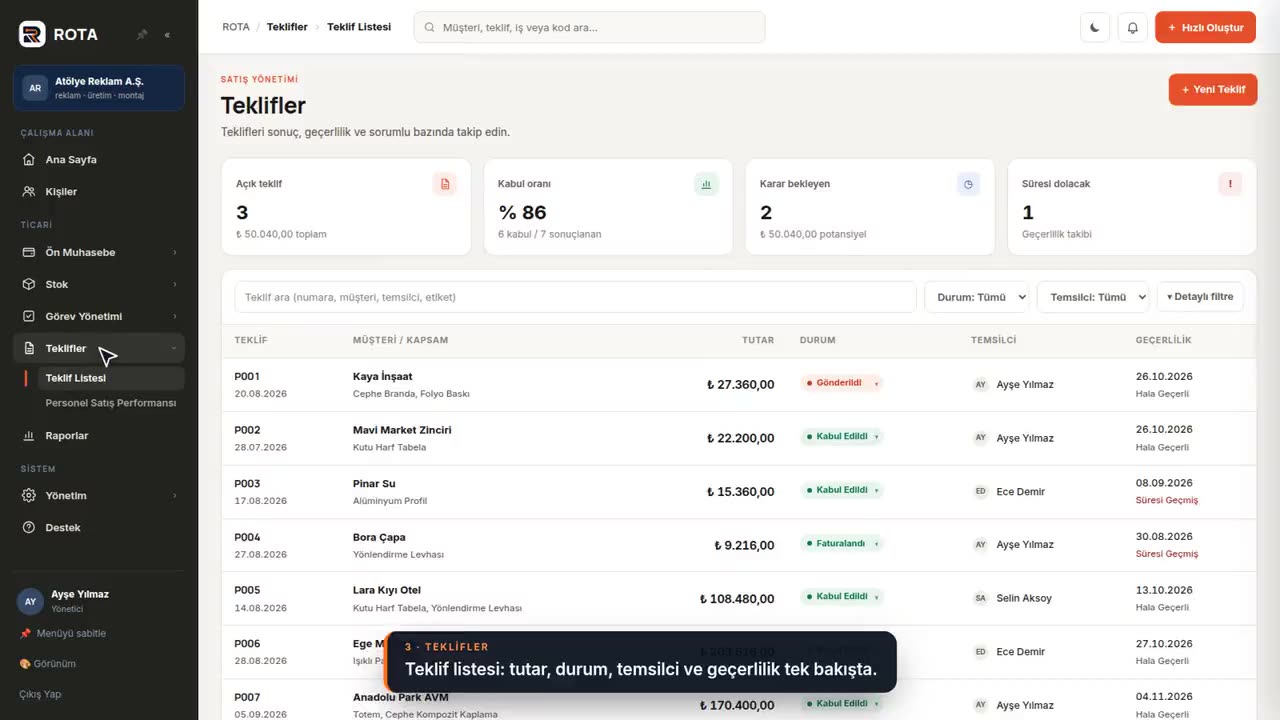The width and height of the screenshot is (1280, 720).
Task: Create a new offer with Yeni Teklif
Action: [x=1212, y=89]
